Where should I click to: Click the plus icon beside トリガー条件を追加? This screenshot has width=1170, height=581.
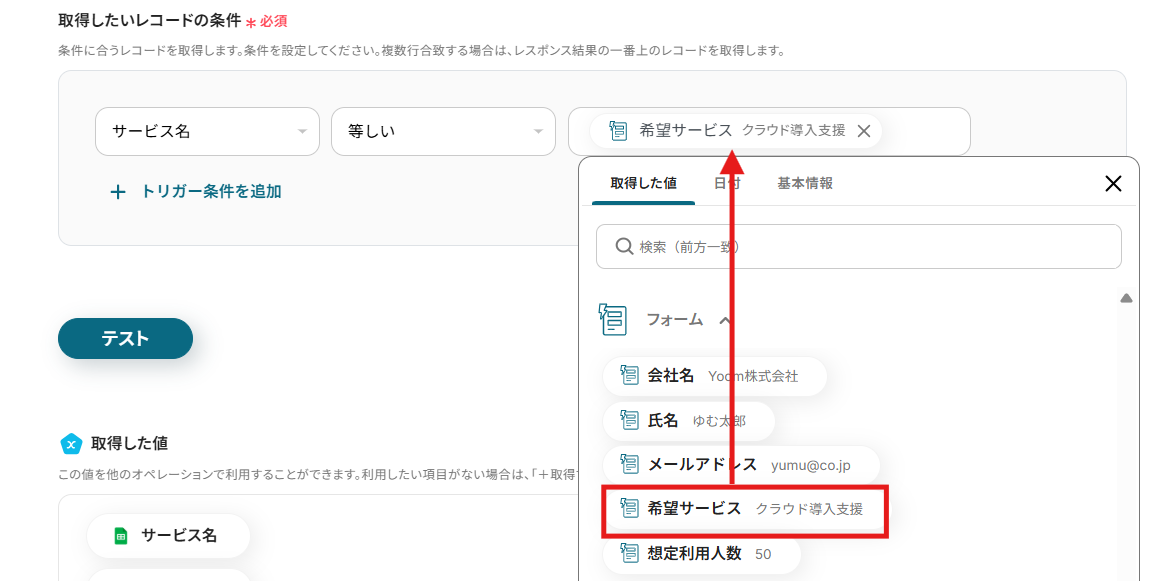click(x=118, y=192)
